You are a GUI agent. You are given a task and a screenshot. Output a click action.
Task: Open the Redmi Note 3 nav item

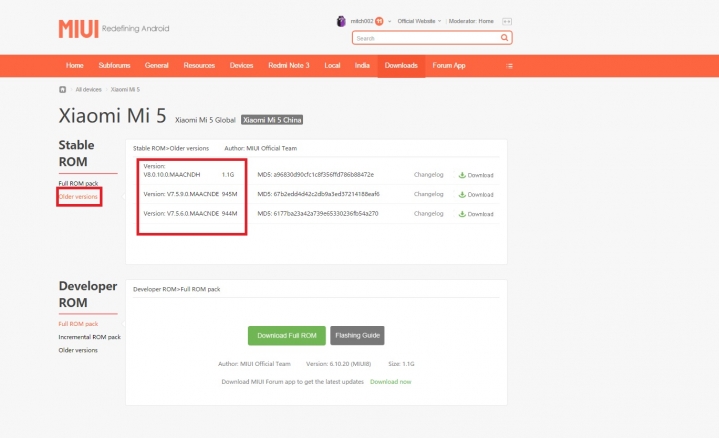coord(289,66)
